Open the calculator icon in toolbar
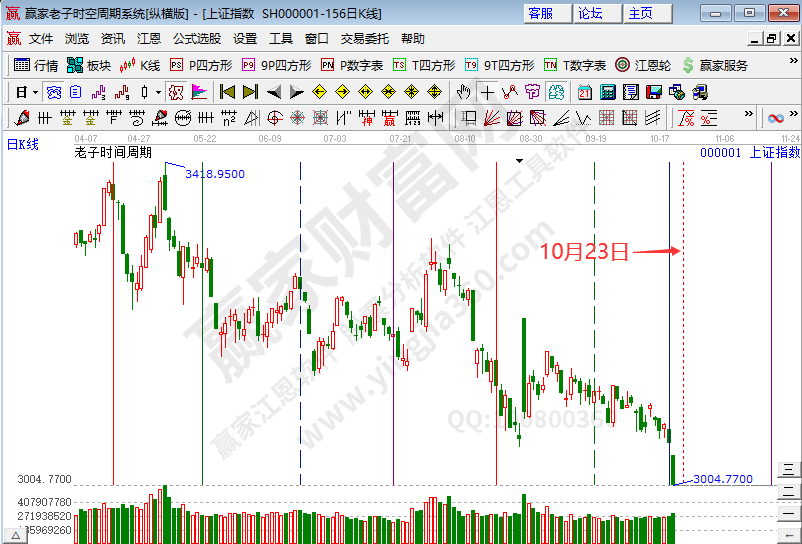802x544 pixels. tap(607, 92)
